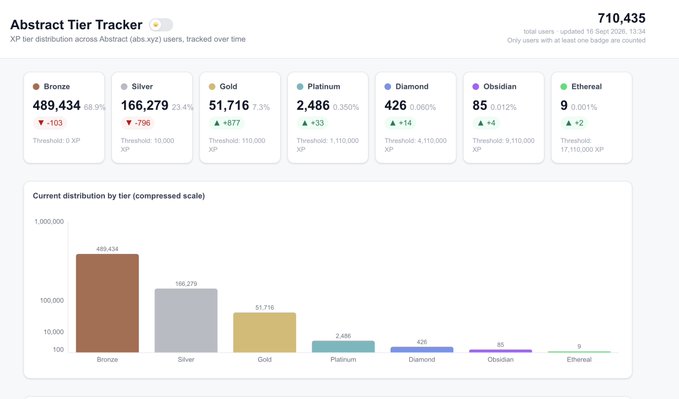Click the Bronze 68.9% percentage
This screenshot has height=399, width=679.
tap(94, 107)
